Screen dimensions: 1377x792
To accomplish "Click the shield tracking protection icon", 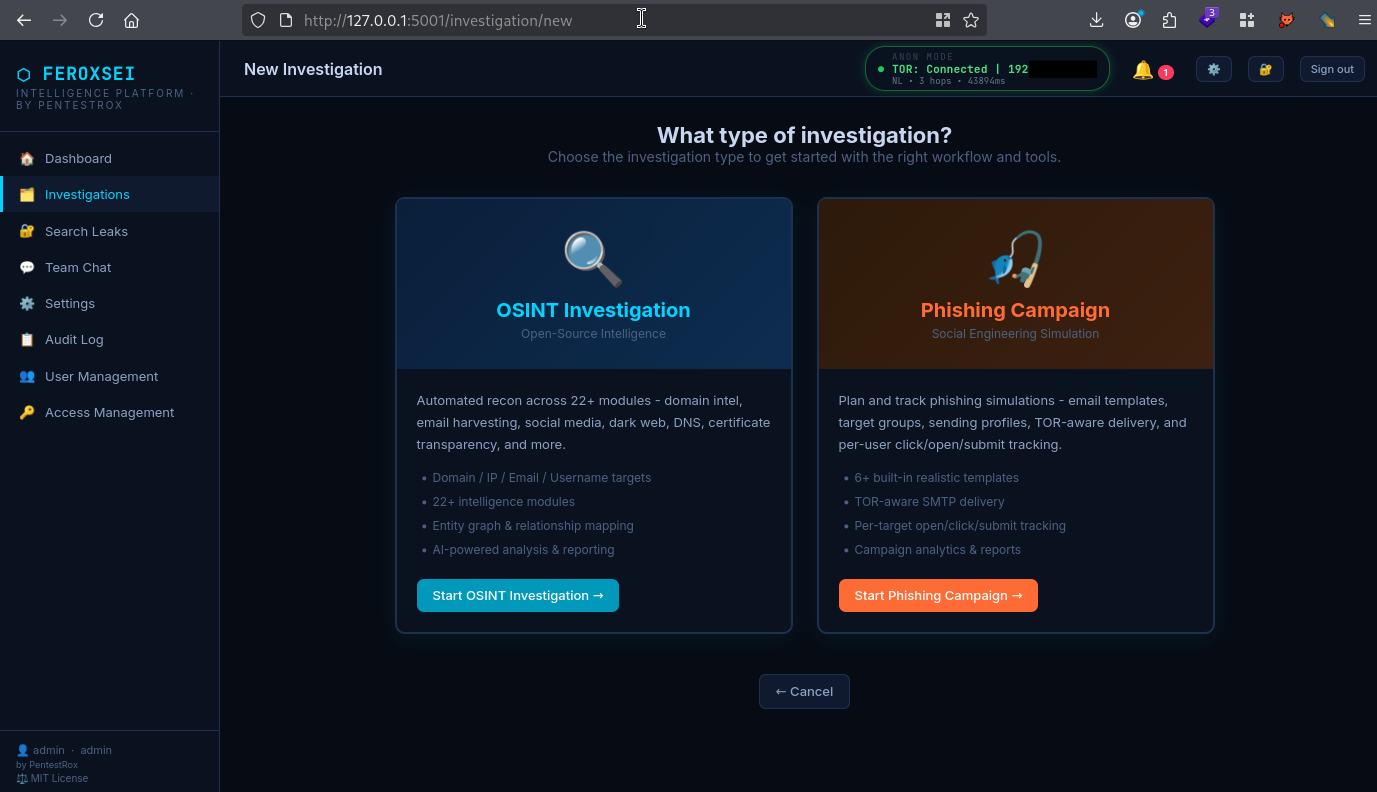I will pos(258,20).
